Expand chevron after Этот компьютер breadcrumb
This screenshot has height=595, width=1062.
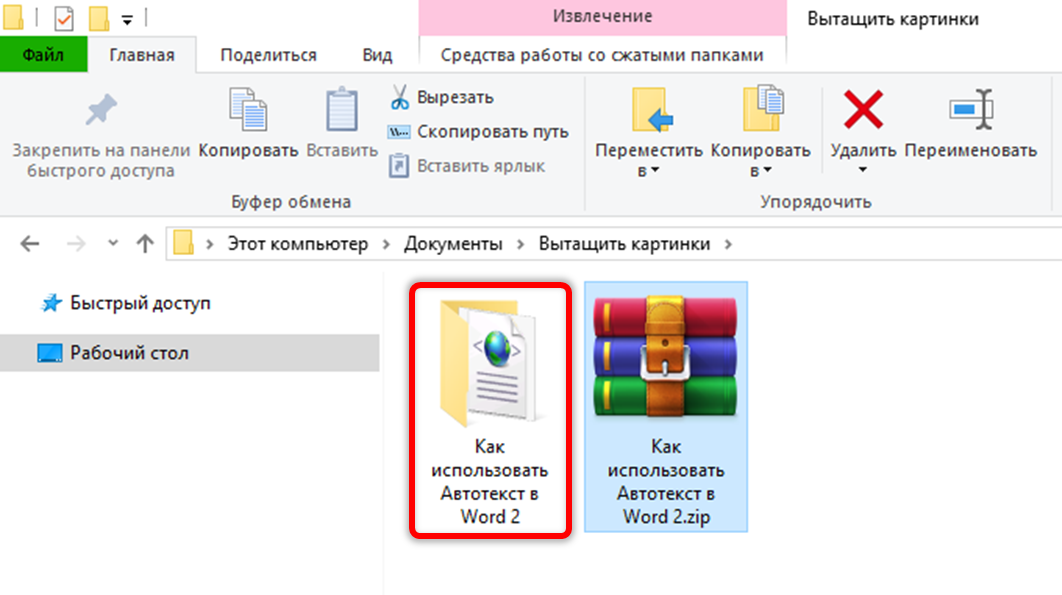click(x=386, y=244)
